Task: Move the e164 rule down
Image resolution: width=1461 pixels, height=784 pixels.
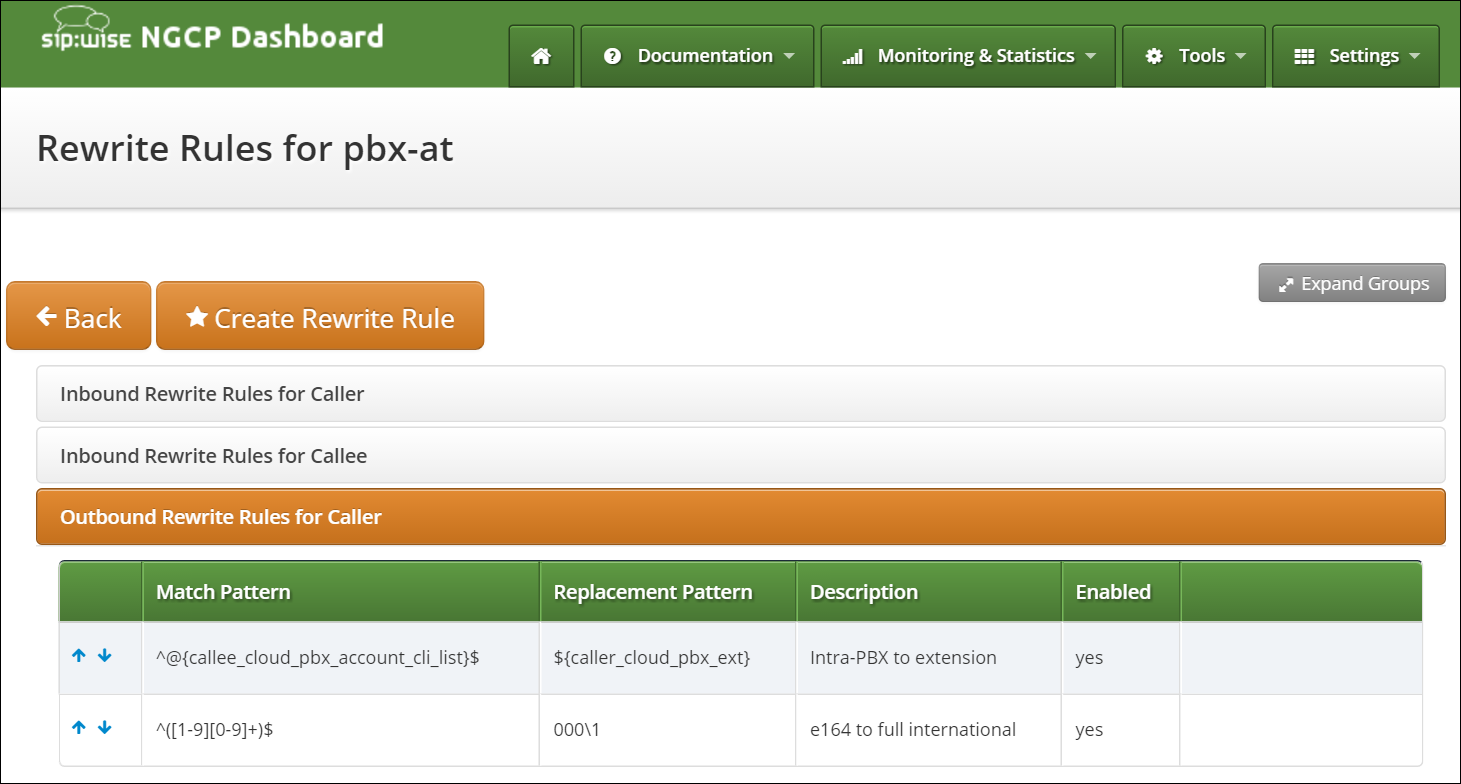Action: [x=105, y=728]
